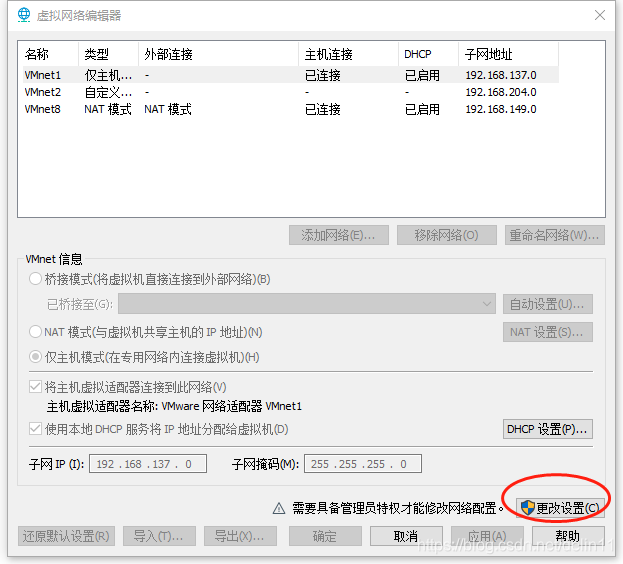
Task: Click the 应用(A) button
Action: [x=488, y=536]
